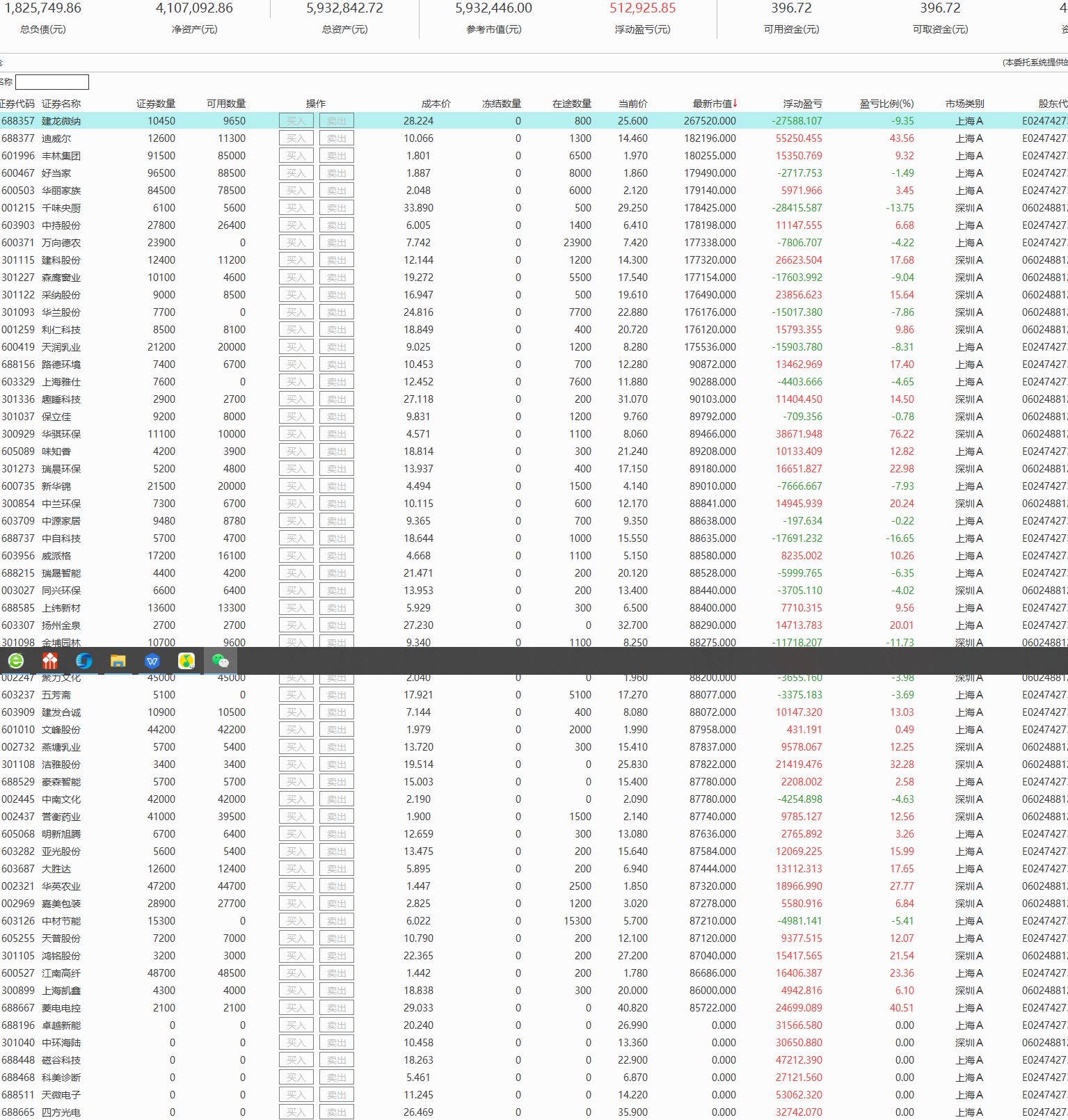Select the 千味央厨 stock row
The width and height of the screenshot is (1068, 1120).
click(61, 208)
